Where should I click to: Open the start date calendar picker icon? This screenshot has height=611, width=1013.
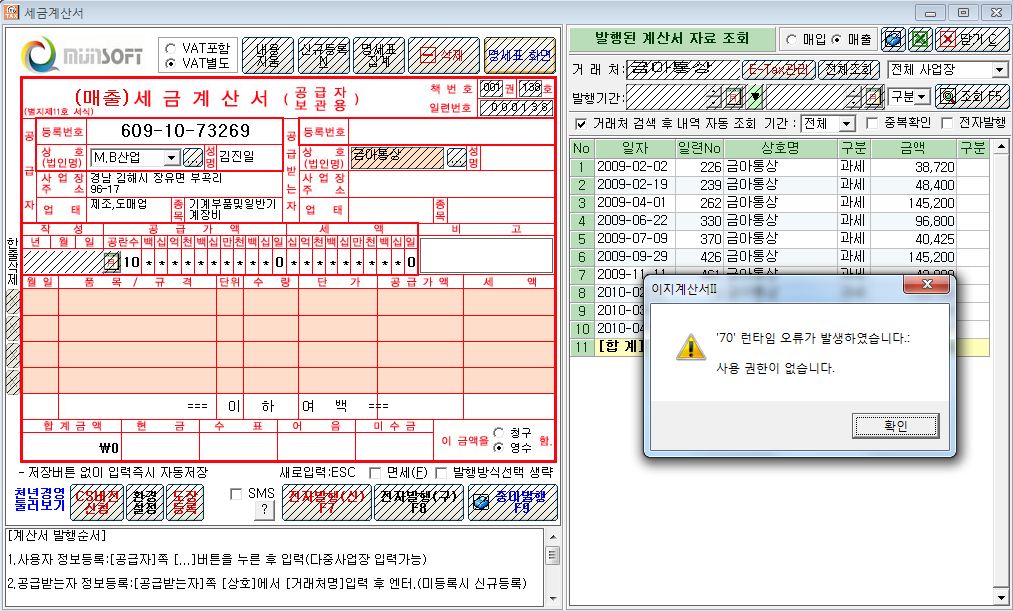[x=734, y=98]
